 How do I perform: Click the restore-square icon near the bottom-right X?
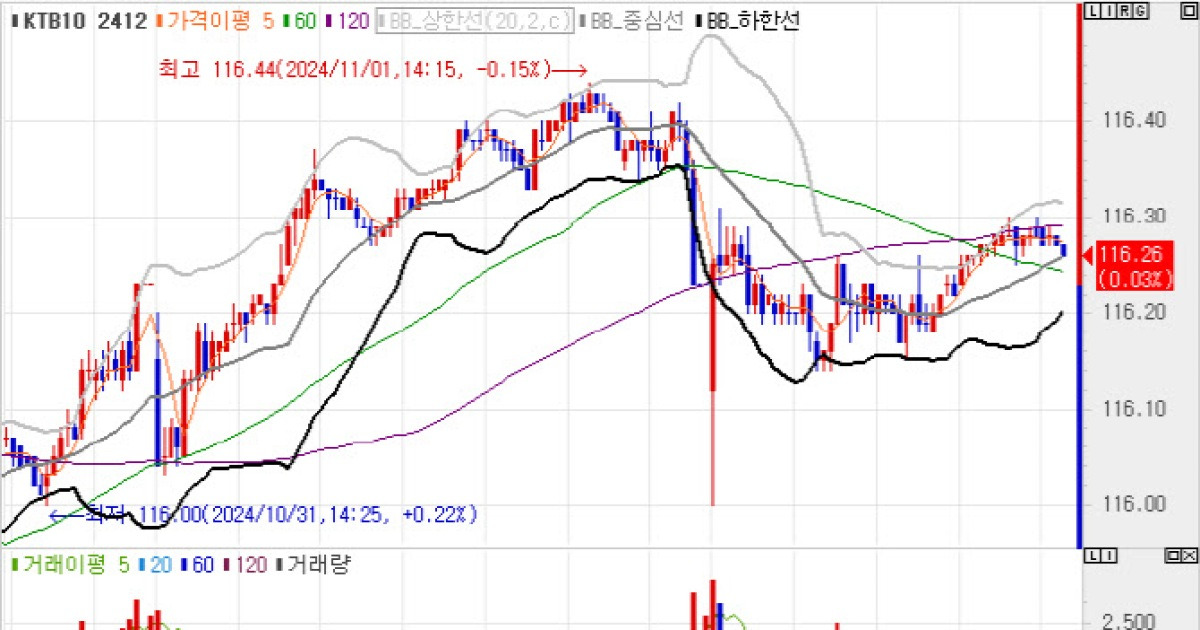[x=1173, y=555]
